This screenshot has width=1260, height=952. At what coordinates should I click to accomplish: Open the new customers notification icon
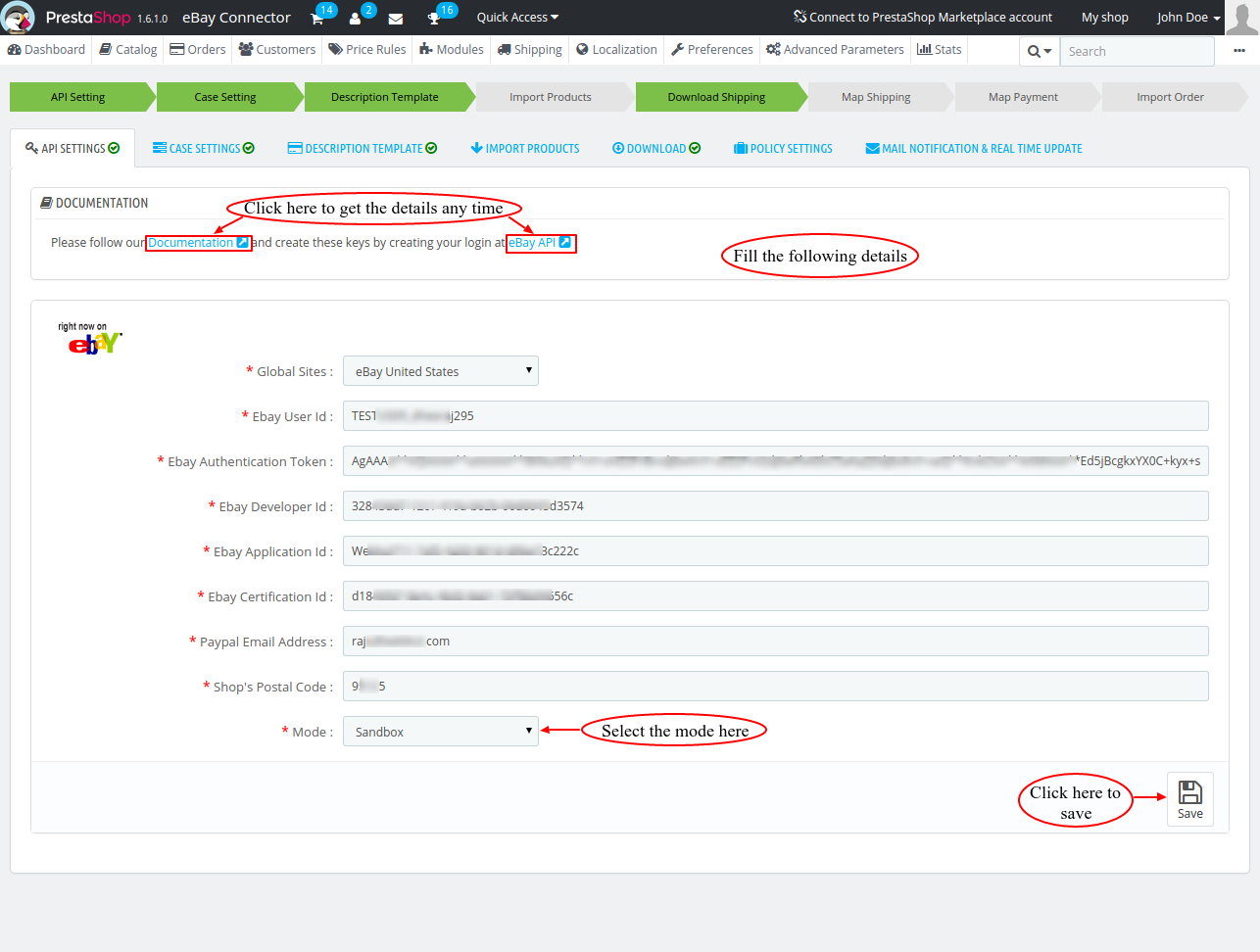[355, 18]
